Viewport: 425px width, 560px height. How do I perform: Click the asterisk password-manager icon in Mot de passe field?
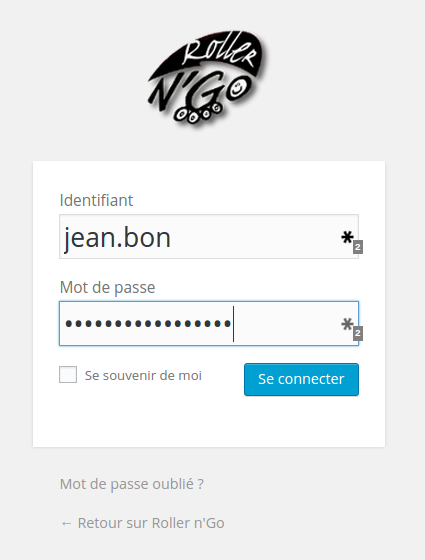(347, 324)
